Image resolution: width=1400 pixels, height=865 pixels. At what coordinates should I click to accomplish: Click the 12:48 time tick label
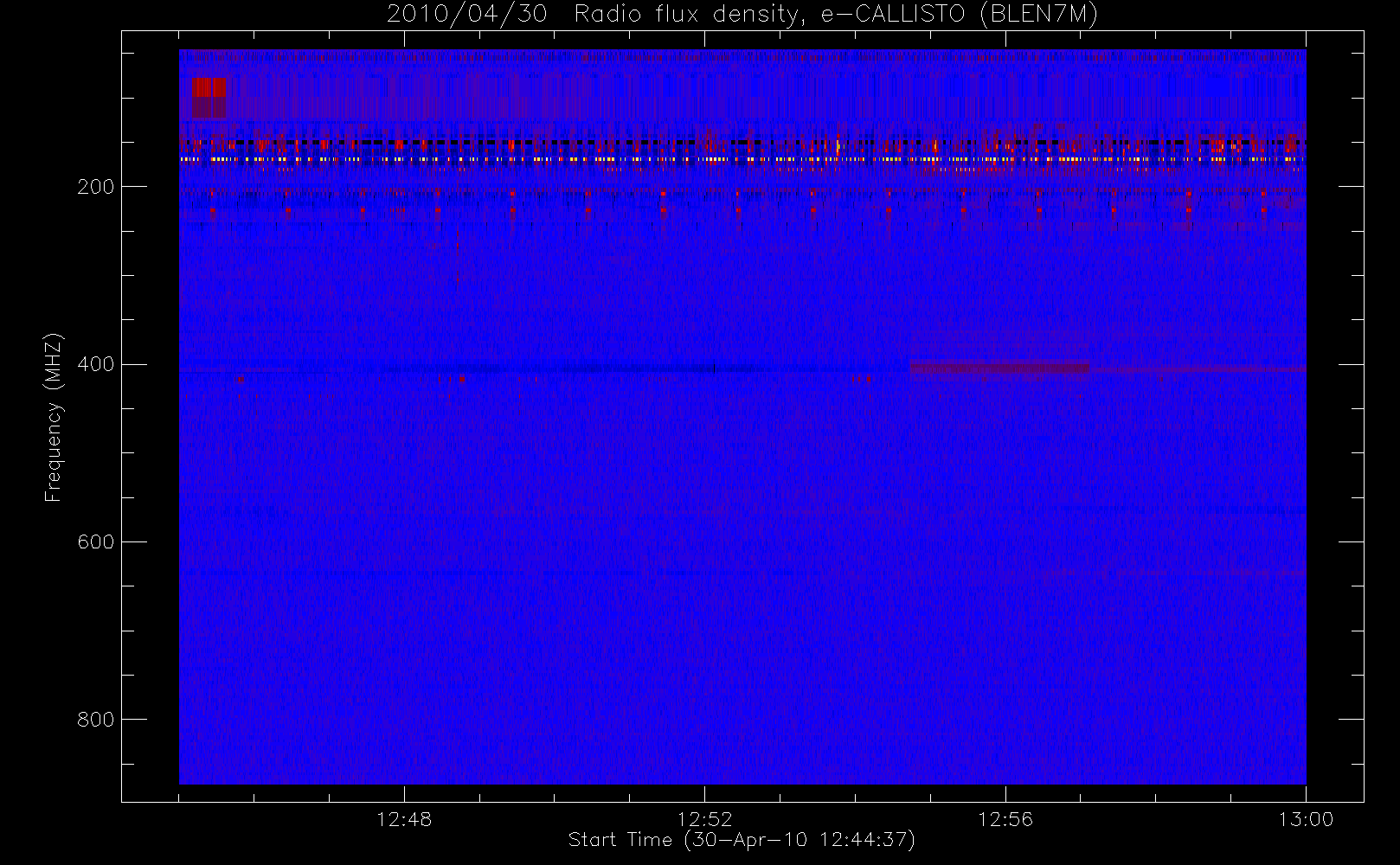pyautogui.click(x=404, y=819)
